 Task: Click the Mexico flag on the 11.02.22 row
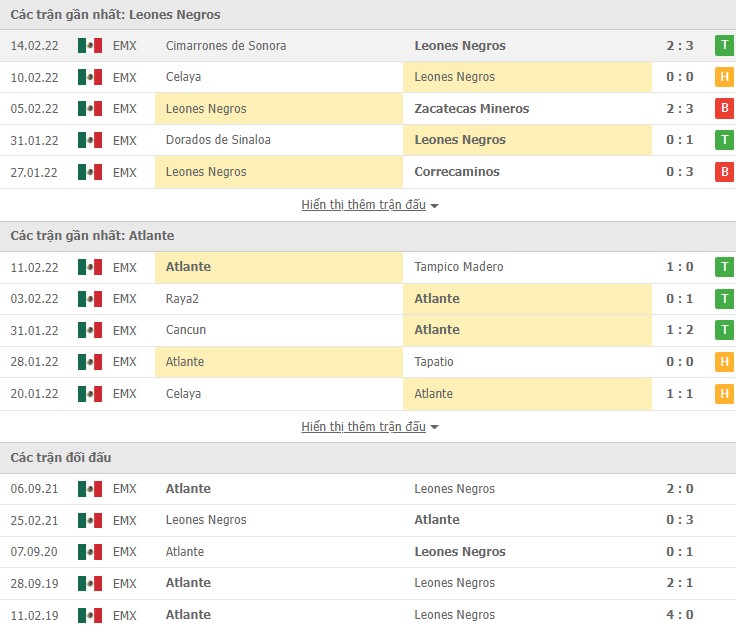click(x=90, y=267)
